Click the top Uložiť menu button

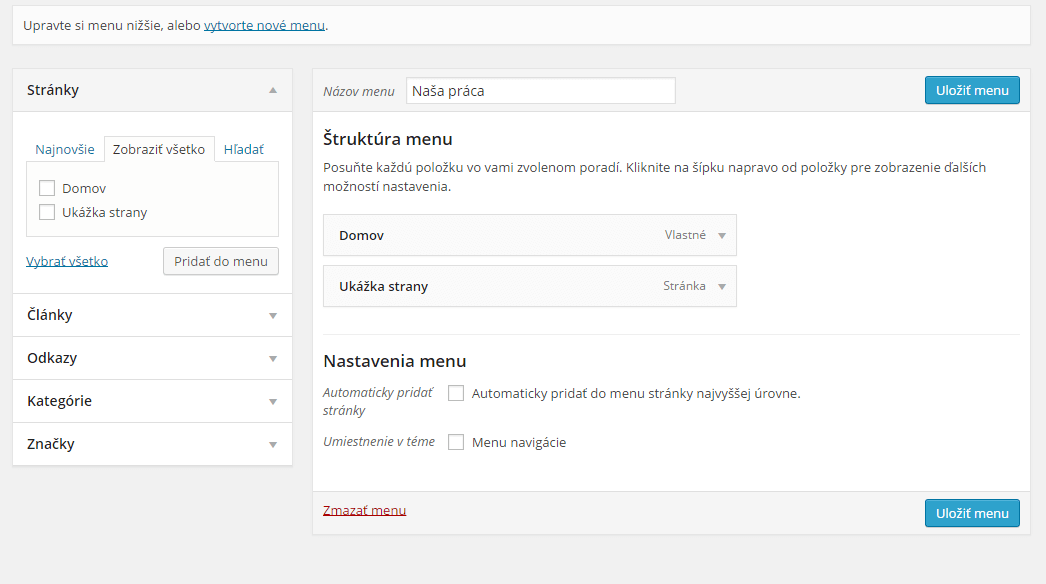(x=972, y=90)
